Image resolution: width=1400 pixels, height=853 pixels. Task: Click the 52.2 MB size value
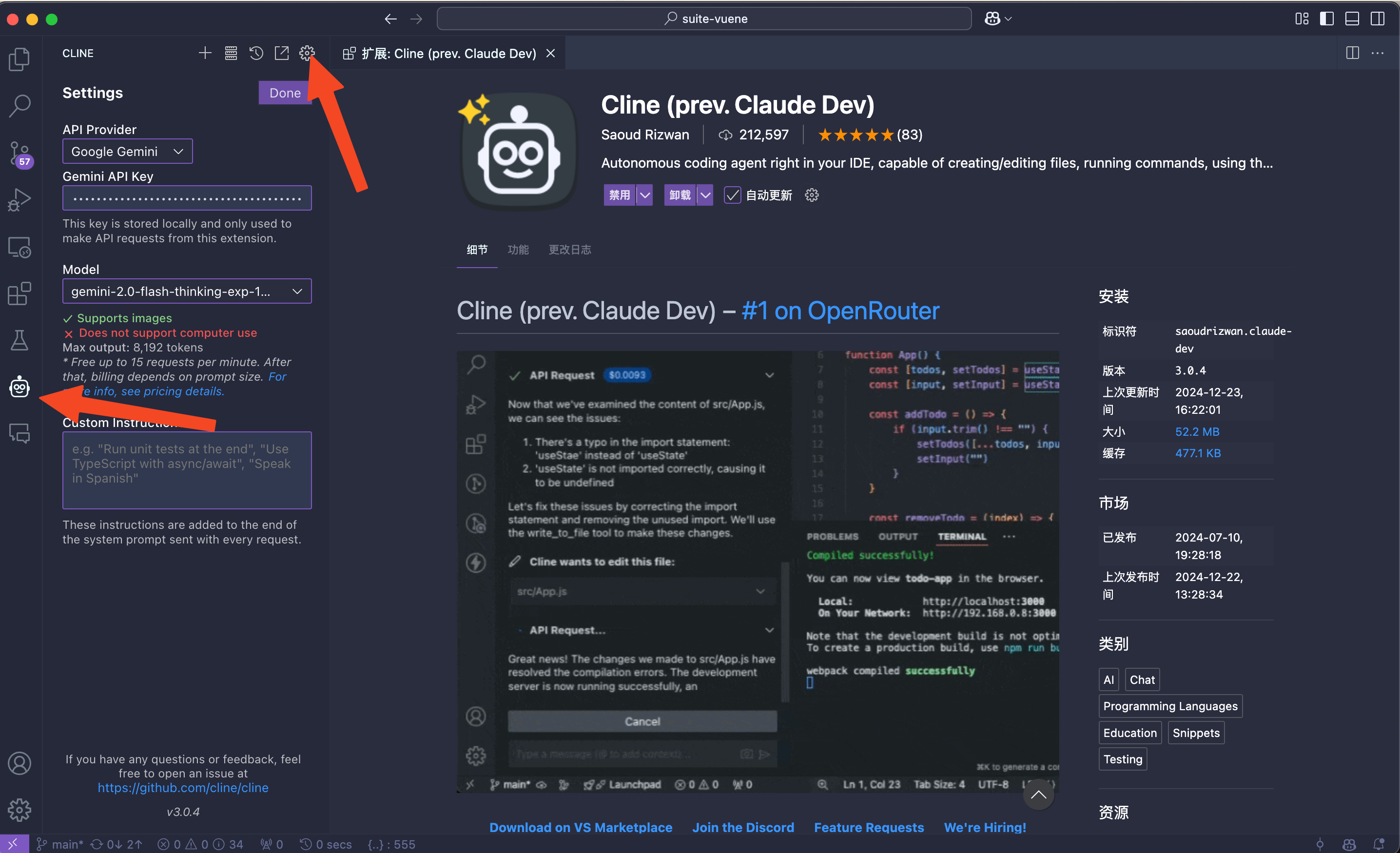tap(1197, 431)
